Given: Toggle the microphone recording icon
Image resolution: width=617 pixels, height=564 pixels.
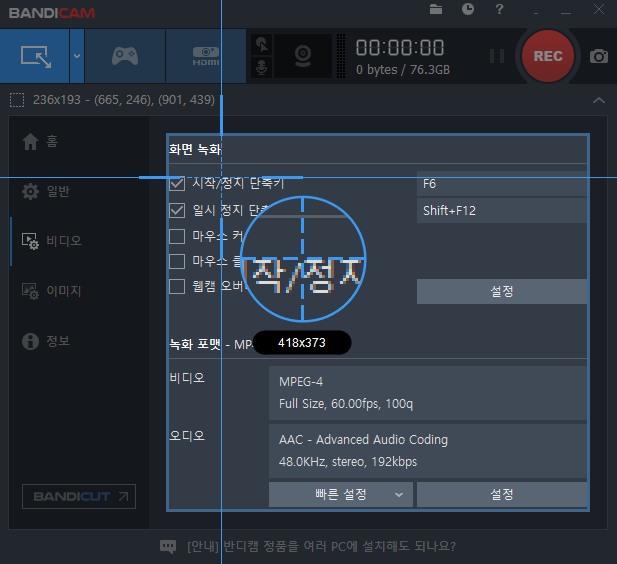Looking at the screenshot, I should pos(262,67).
